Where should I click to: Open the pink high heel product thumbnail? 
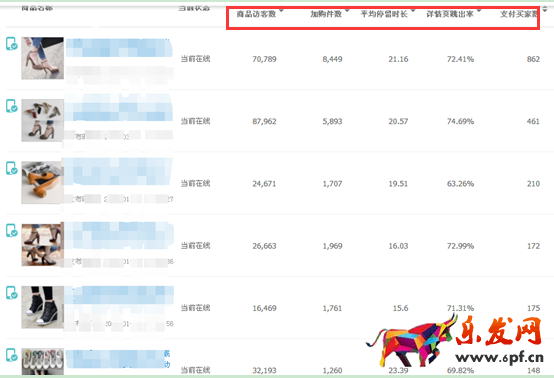click(x=42, y=58)
